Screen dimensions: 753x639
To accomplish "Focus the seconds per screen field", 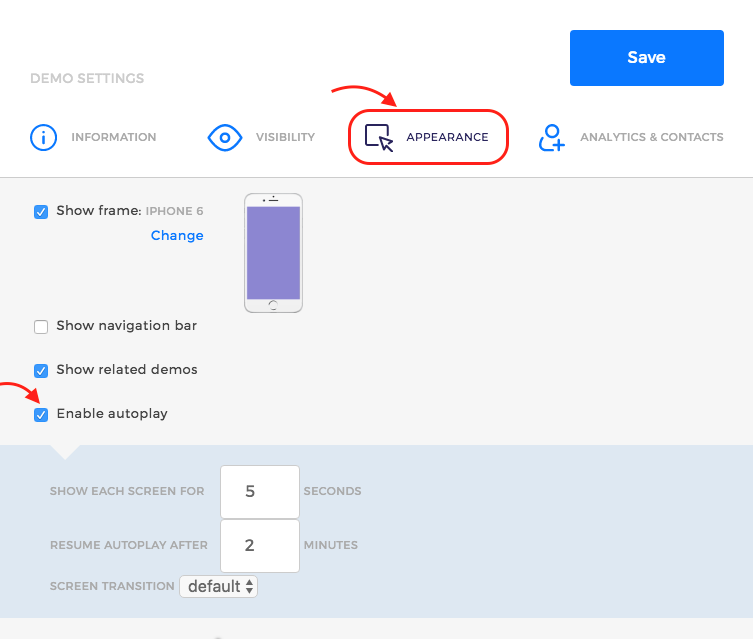I will tap(260, 492).
